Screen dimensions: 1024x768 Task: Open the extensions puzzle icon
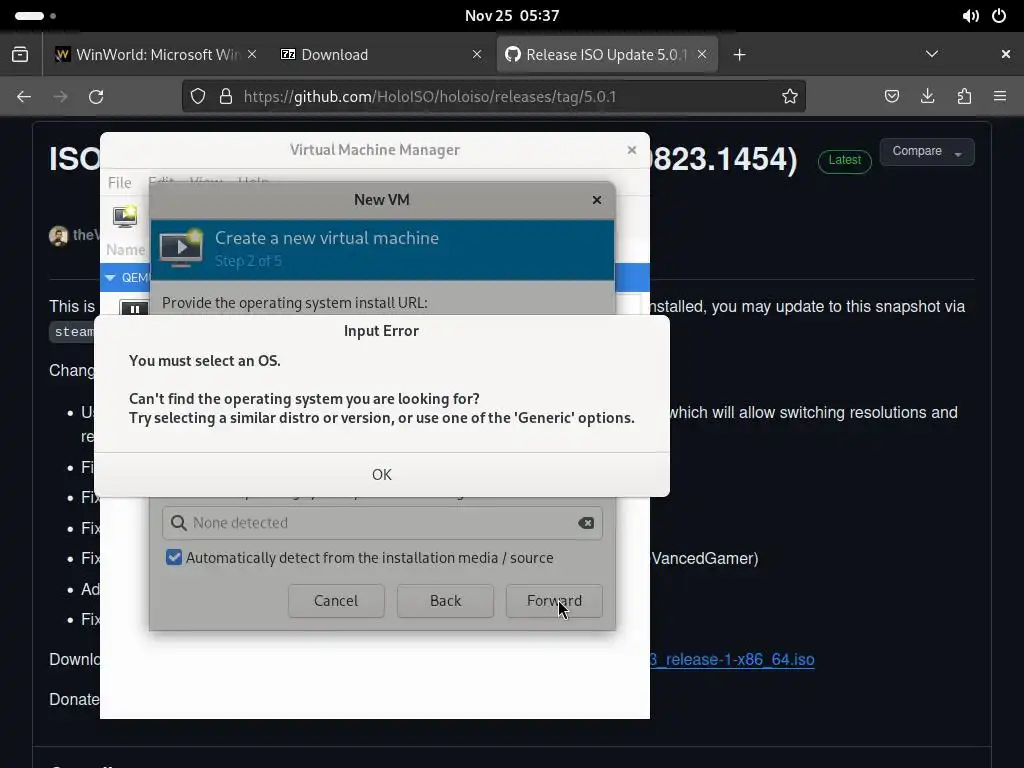(x=964, y=97)
